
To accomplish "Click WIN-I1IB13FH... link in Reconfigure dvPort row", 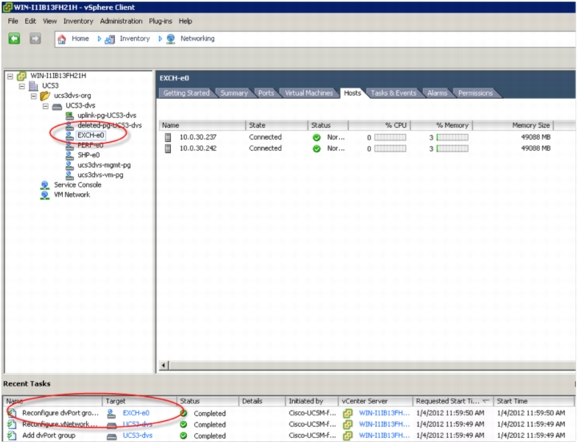I will point(384,413).
